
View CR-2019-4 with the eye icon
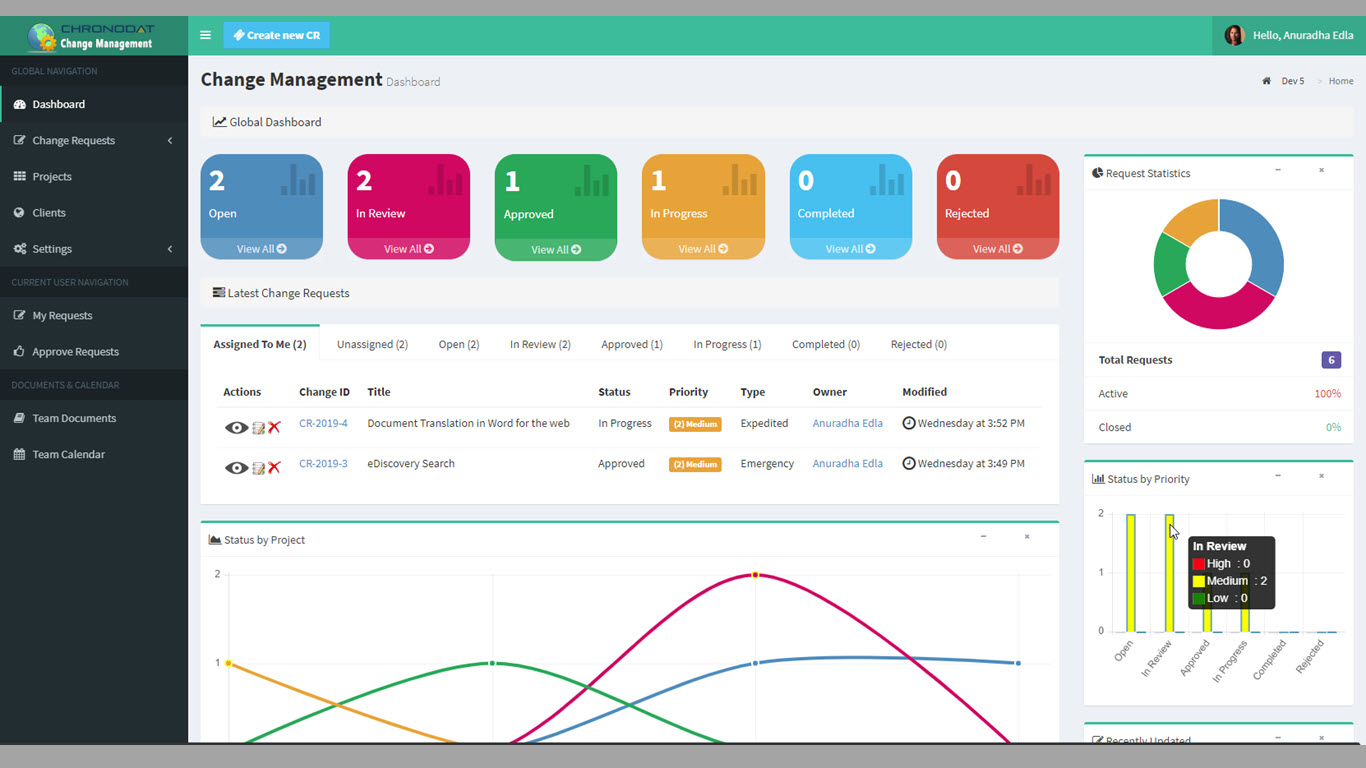(236, 427)
